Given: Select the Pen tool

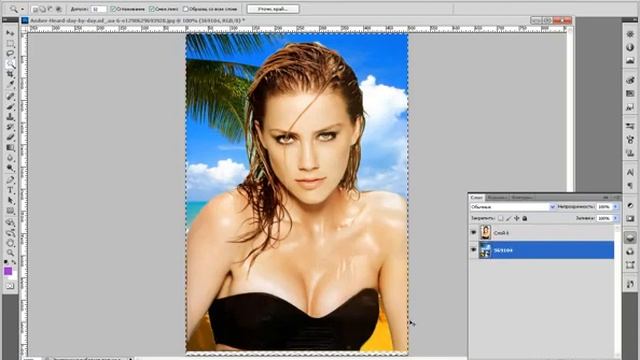Looking at the screenshot, I should [10, 180].
